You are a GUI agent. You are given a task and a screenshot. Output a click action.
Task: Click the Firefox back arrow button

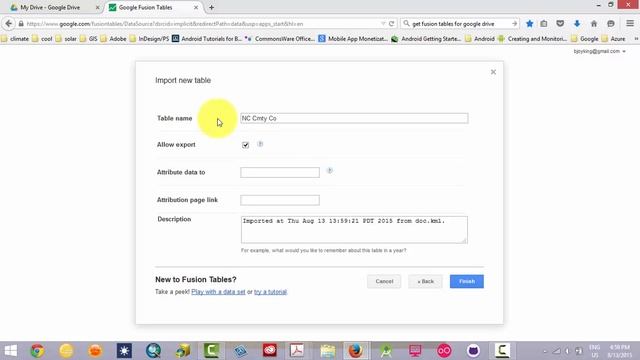click(x=9, y=24)
